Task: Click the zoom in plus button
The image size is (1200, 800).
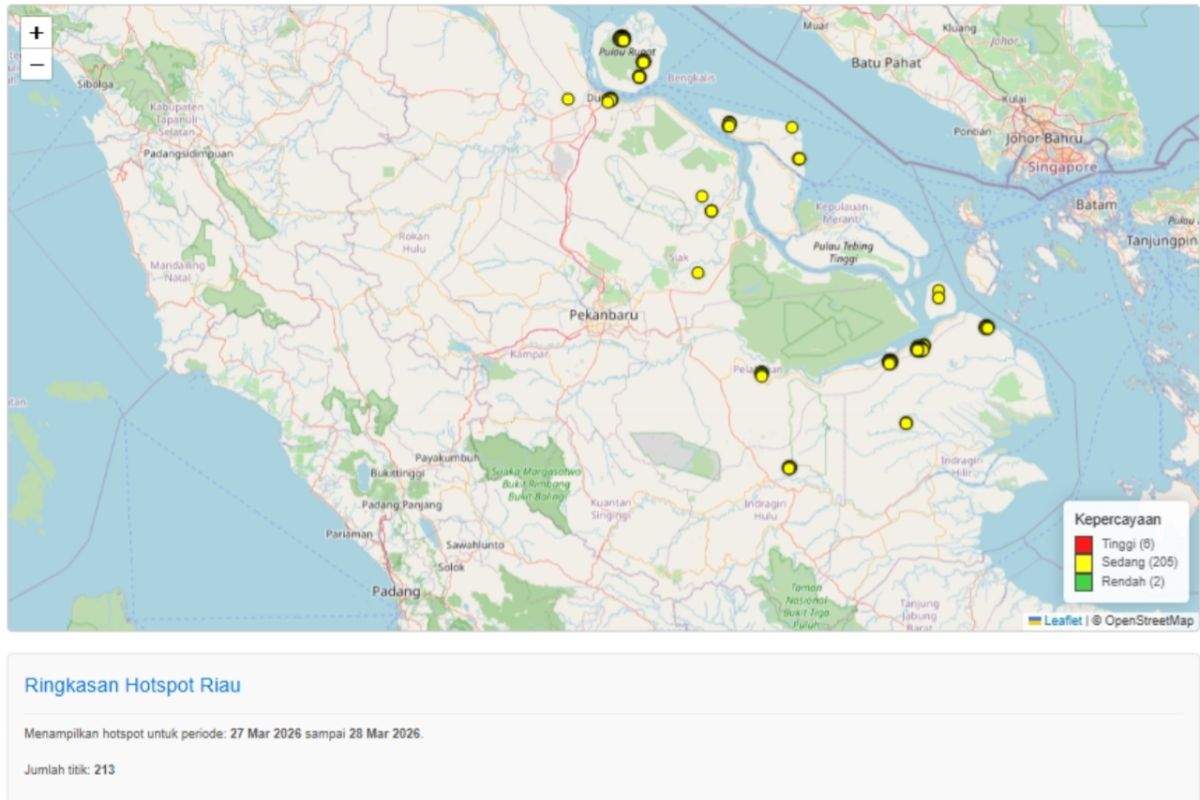Action: tap(36, 33)
